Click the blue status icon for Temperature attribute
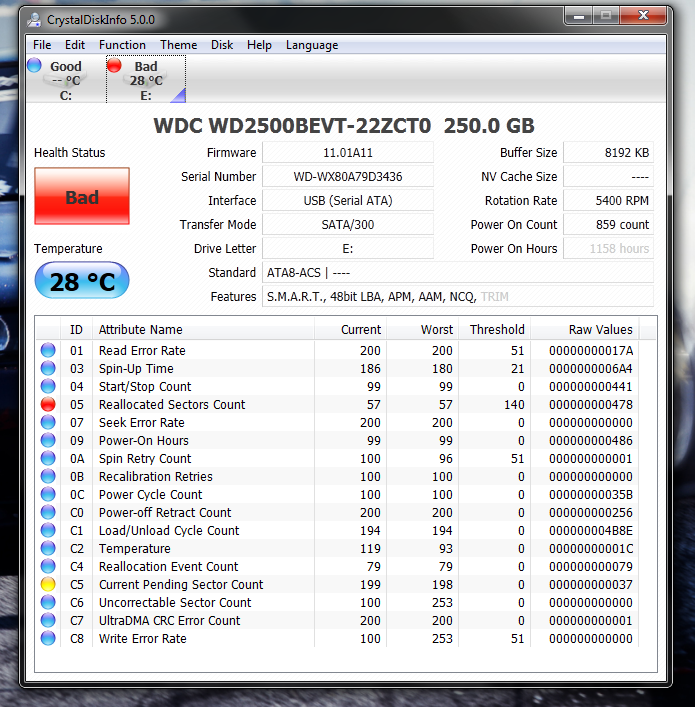The image size is (695, 707). tap(48, 548)
